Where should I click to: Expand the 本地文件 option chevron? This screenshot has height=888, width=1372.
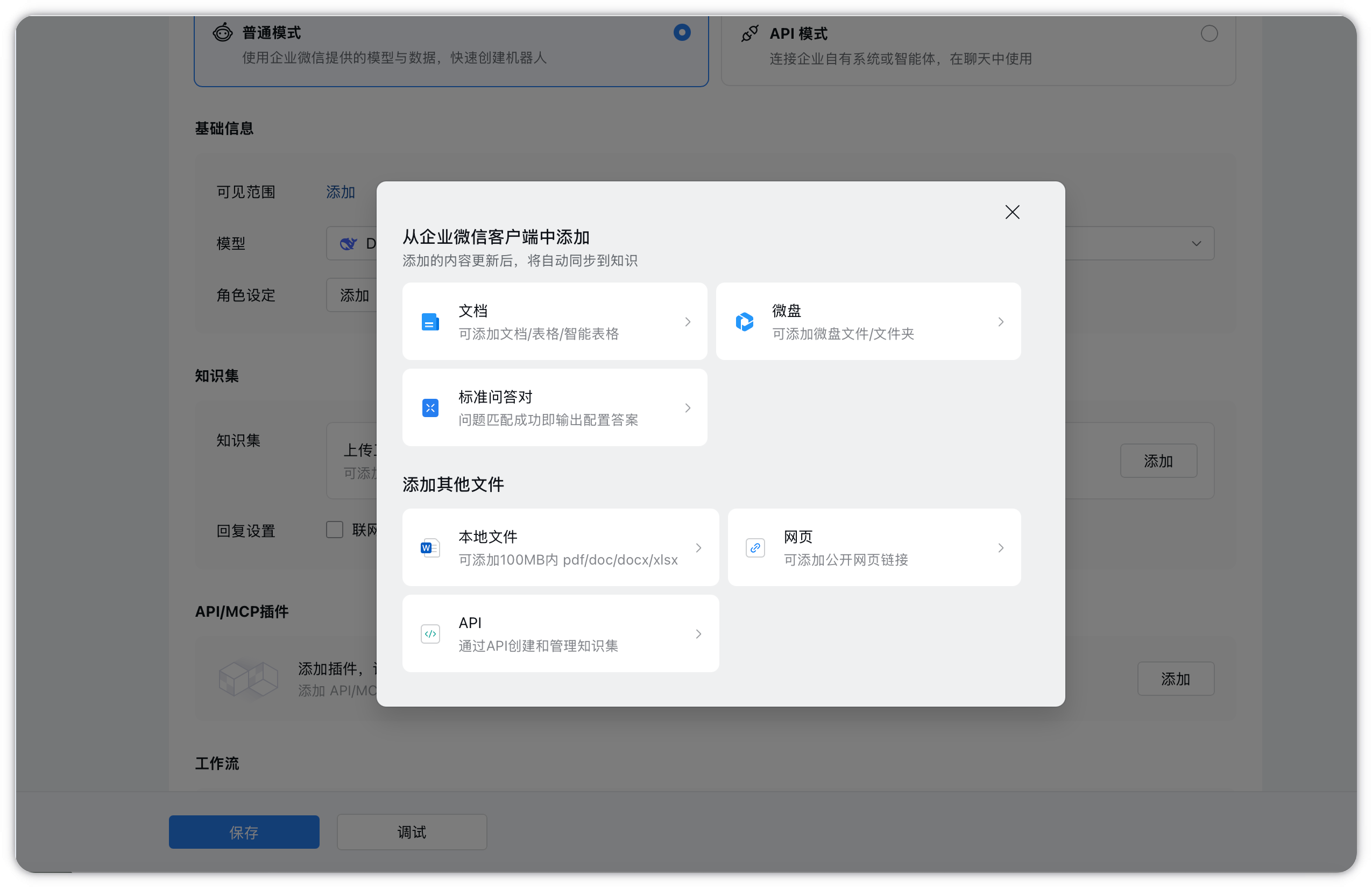point(698,547)
